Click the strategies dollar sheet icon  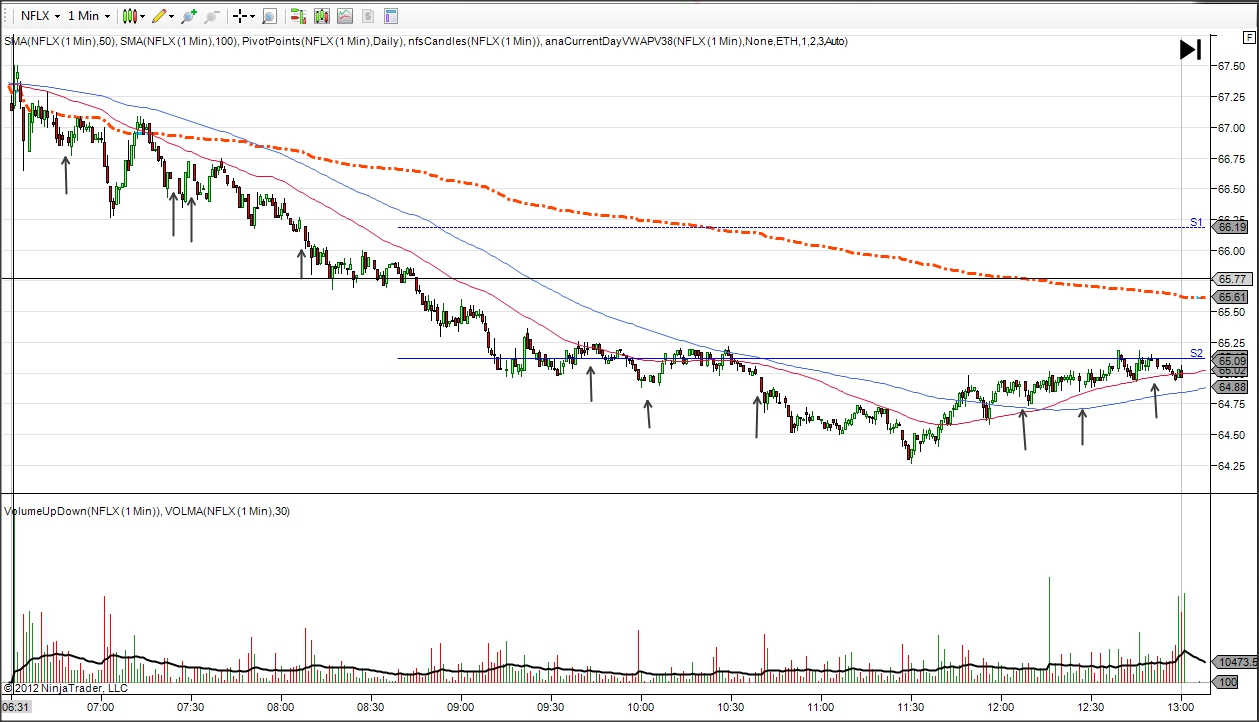click(368, 16)
